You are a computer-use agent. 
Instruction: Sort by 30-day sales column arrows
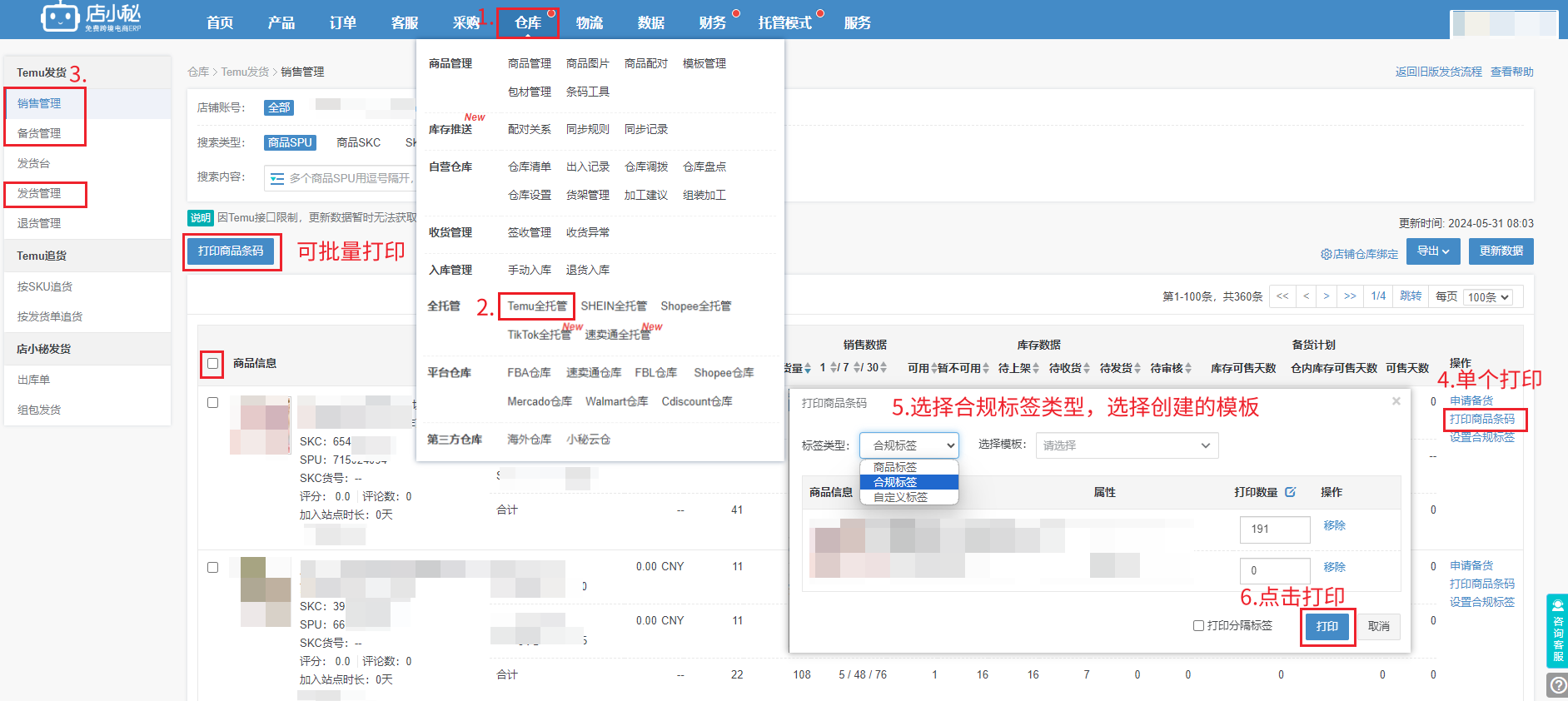pos(883,367)
